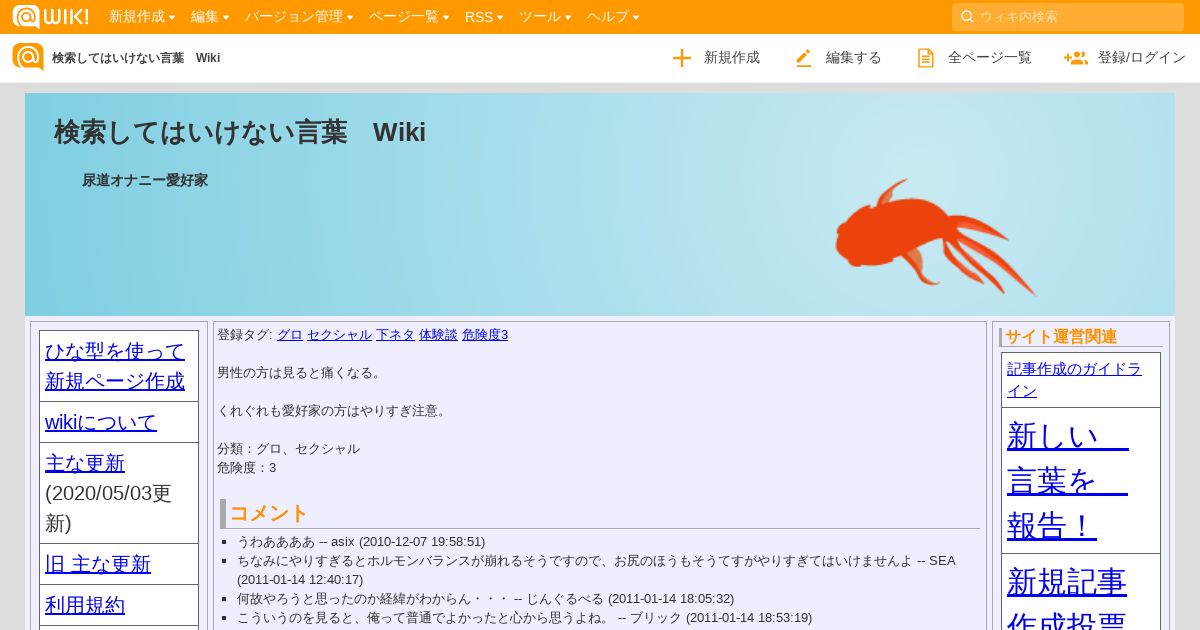Click the 編集する toolbar link
The image size is (1200, 630).
click(854, 58)
